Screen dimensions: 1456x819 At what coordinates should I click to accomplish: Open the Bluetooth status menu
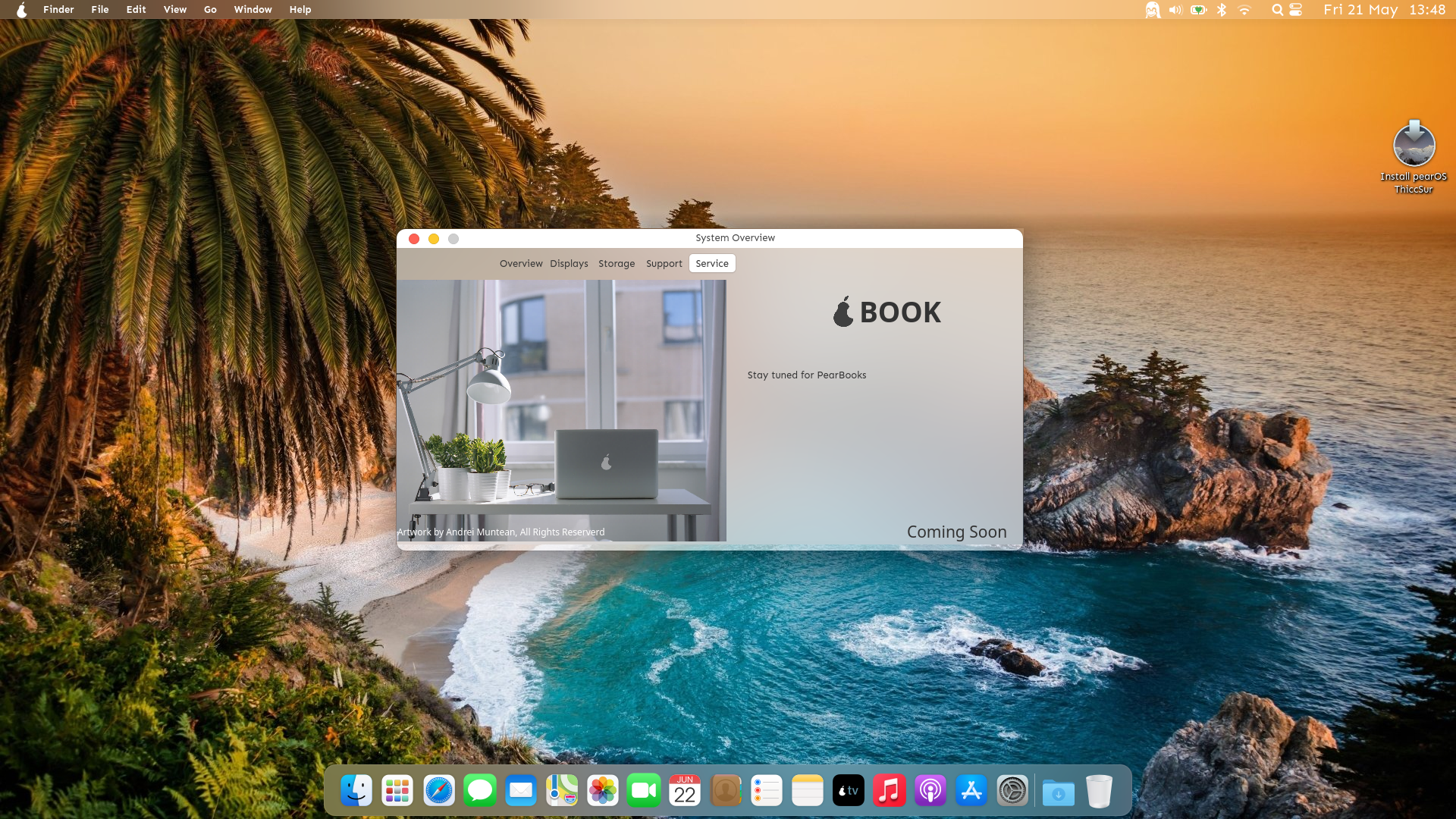pos(1221,10)
